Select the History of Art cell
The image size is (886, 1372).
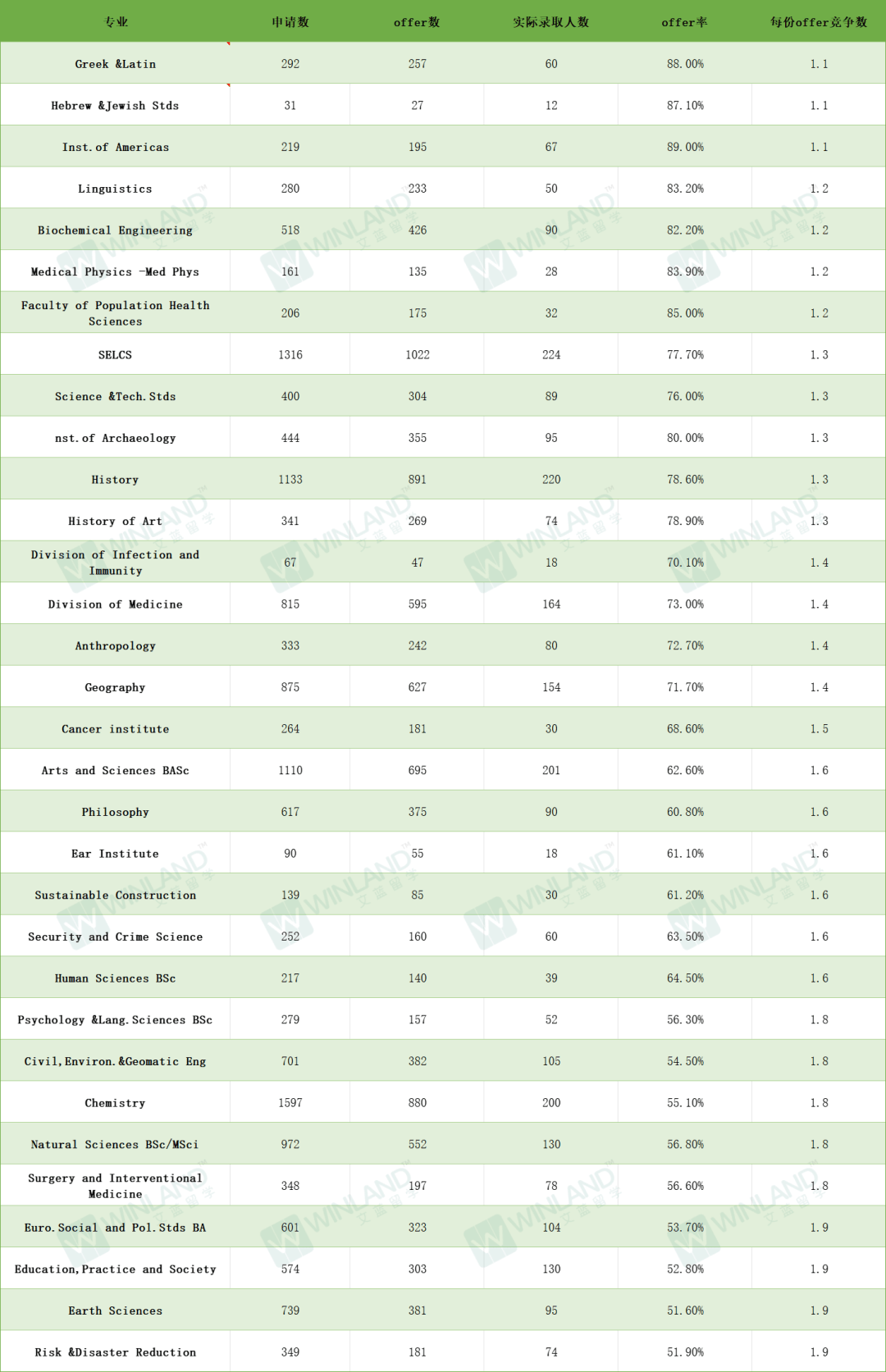116,522
